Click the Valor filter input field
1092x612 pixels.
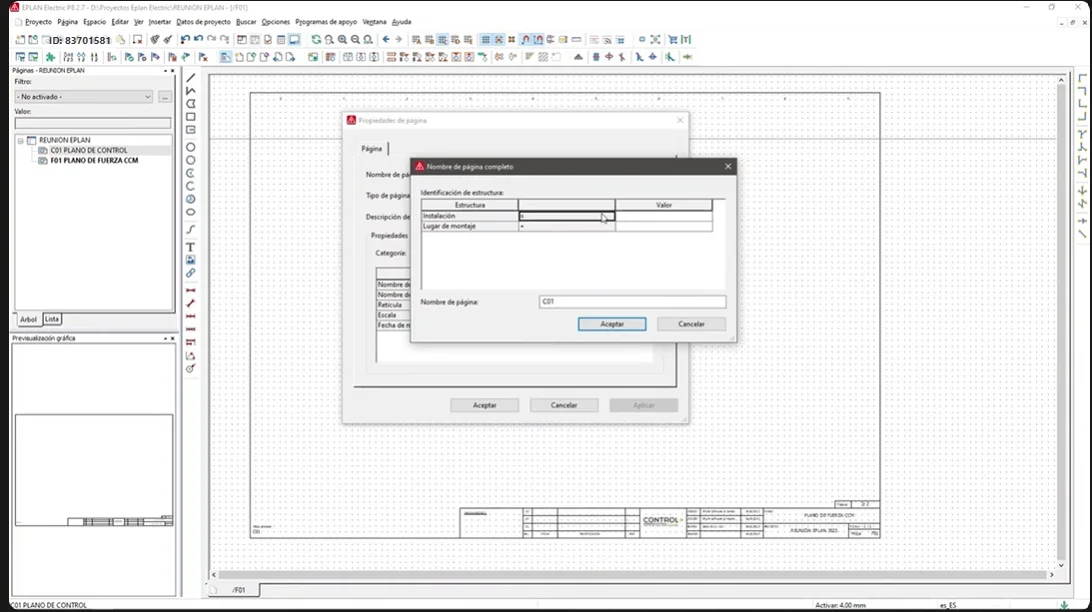click(93, 123)
